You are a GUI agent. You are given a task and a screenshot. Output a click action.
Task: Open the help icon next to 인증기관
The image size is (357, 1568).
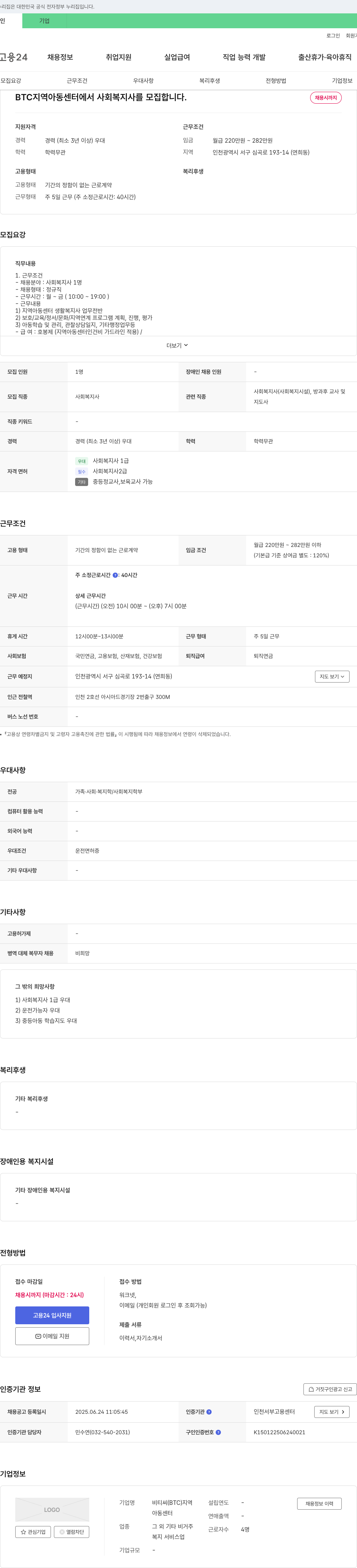click(x=209, y=1412)
